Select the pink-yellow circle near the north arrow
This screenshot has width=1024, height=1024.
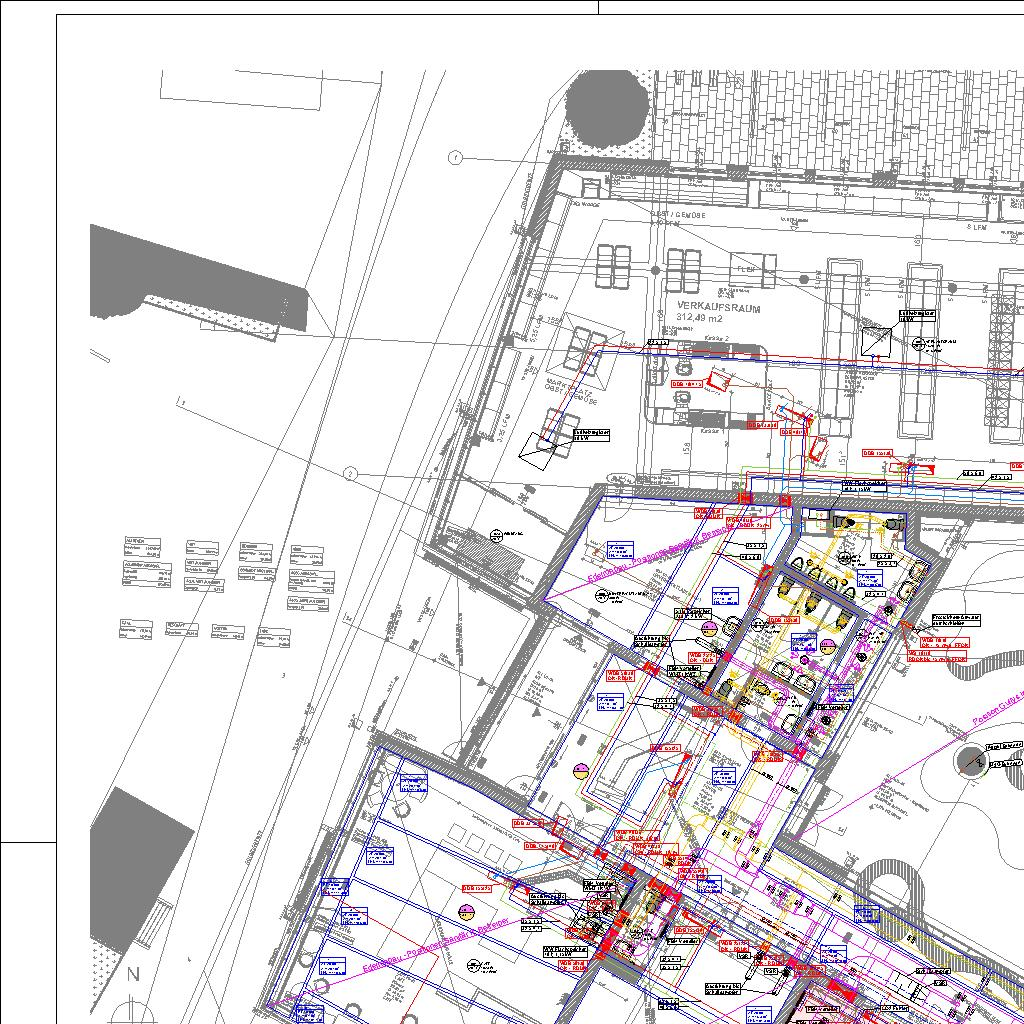466,911
